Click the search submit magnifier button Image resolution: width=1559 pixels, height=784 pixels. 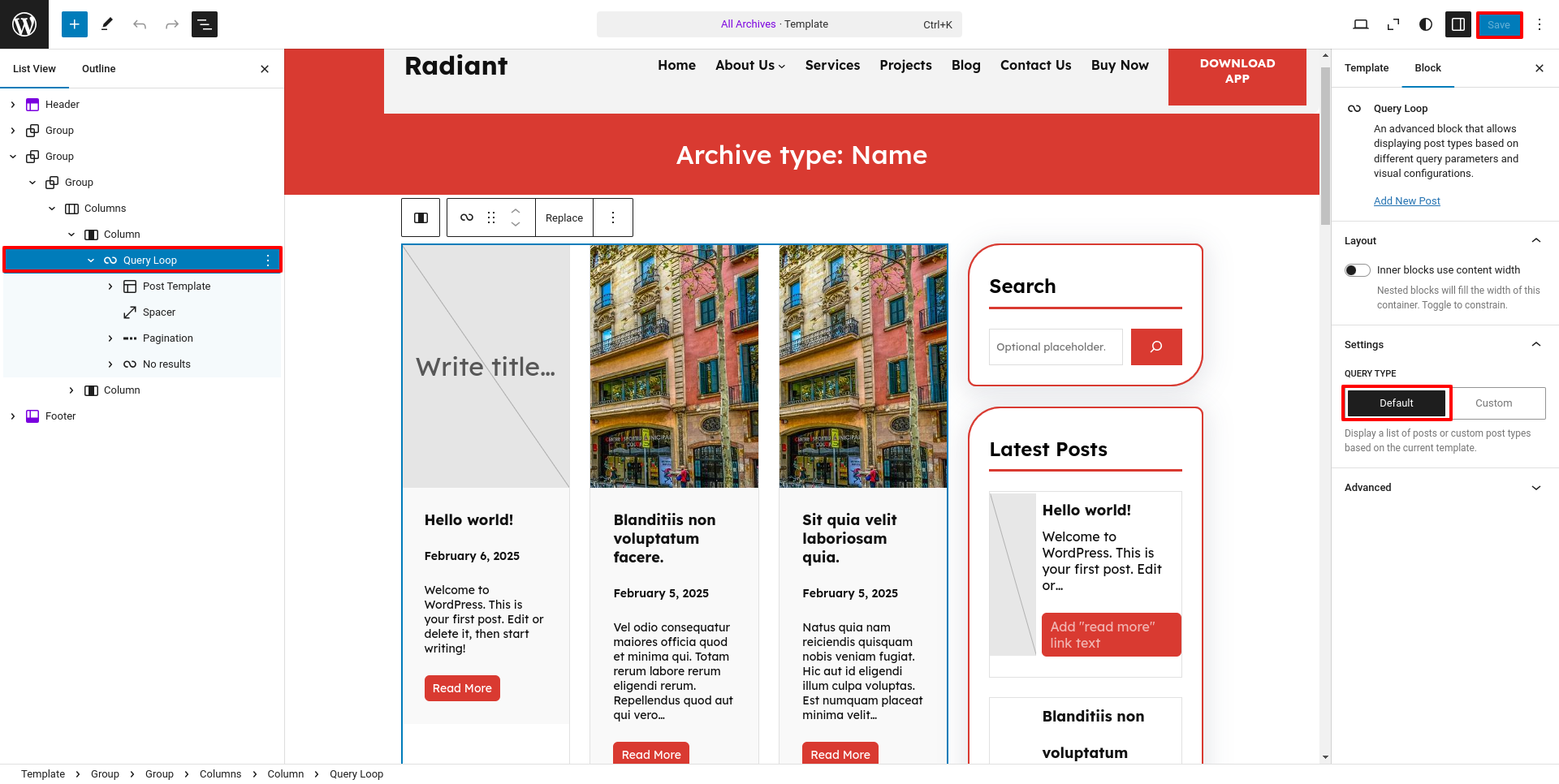pos(1156,347)
